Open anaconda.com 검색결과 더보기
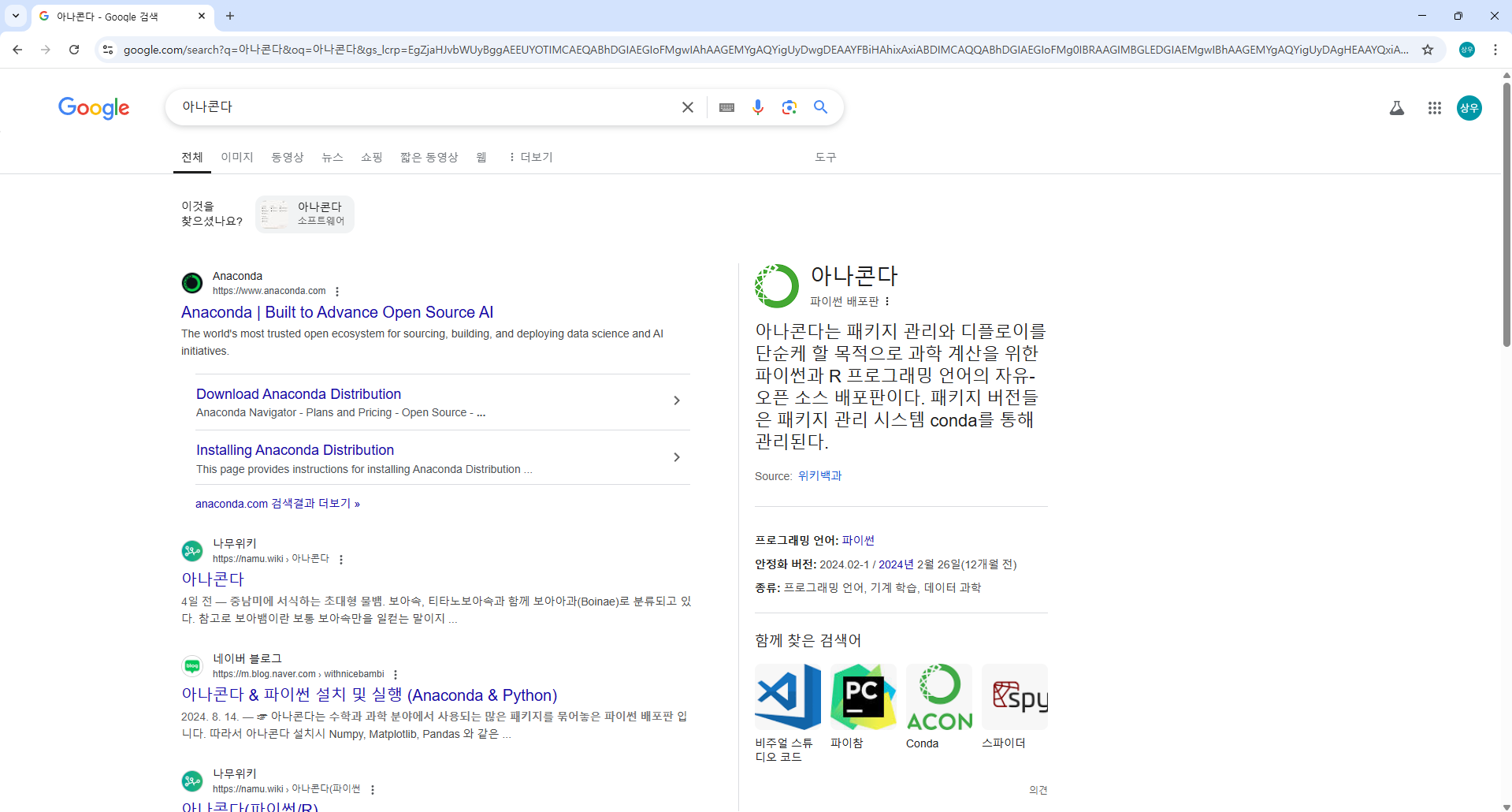This screenshot has height=812, width=1512. point(277,504)
